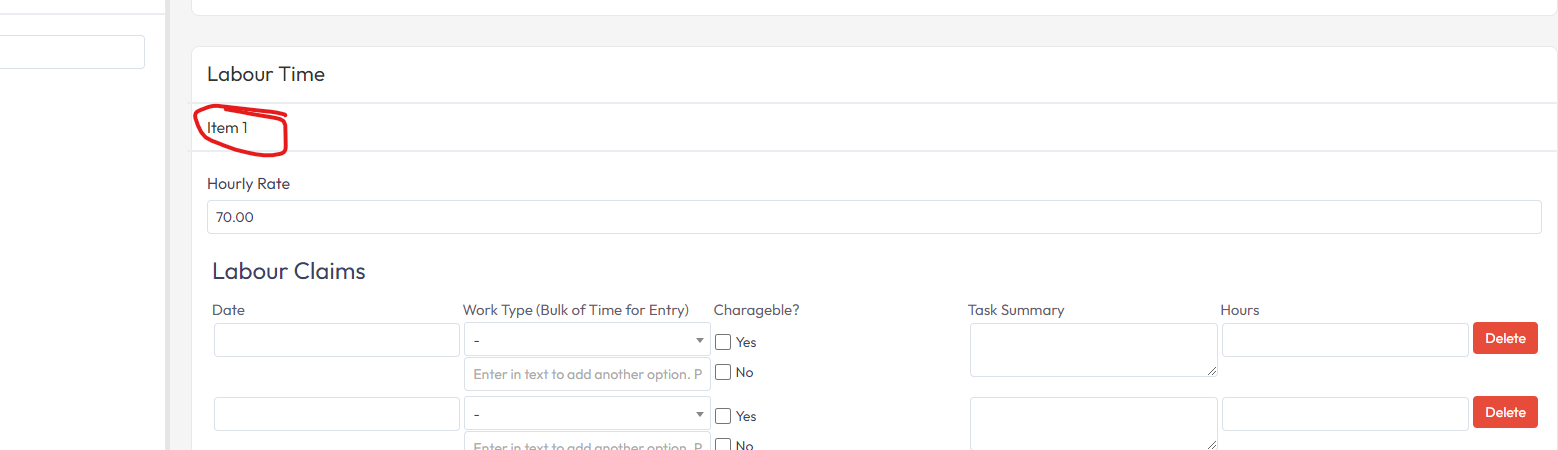The height and width of the screenshot is (450, 1558).
Task: Focus the first row Hours field
Action: pos(1344,340)
